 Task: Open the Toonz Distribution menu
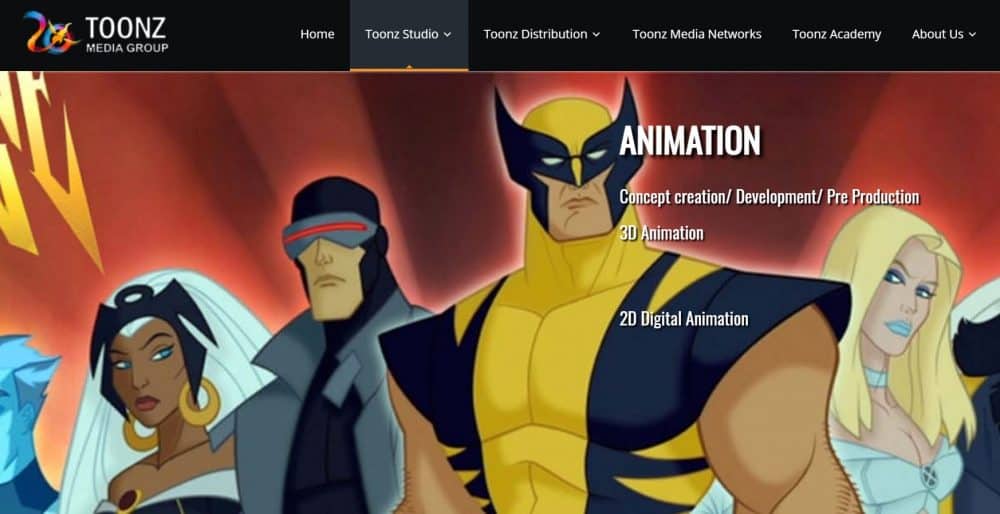coord(541,34)
